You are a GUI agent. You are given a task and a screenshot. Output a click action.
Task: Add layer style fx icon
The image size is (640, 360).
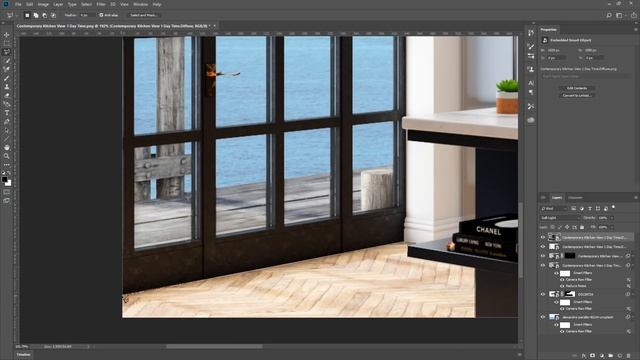point(584,356)
